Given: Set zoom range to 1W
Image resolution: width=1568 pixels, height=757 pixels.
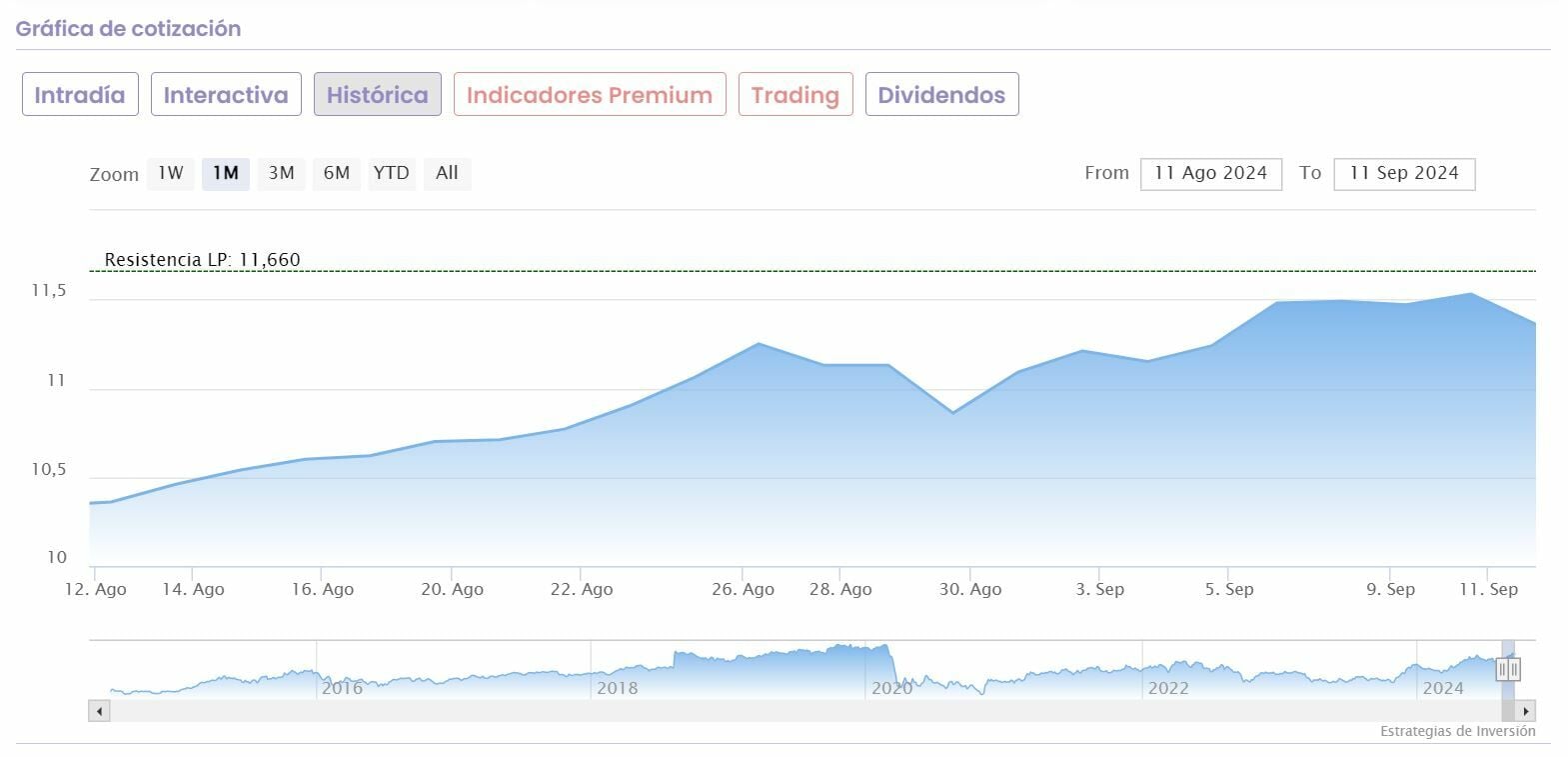Looking at the screenshot, I should point(171,173).
